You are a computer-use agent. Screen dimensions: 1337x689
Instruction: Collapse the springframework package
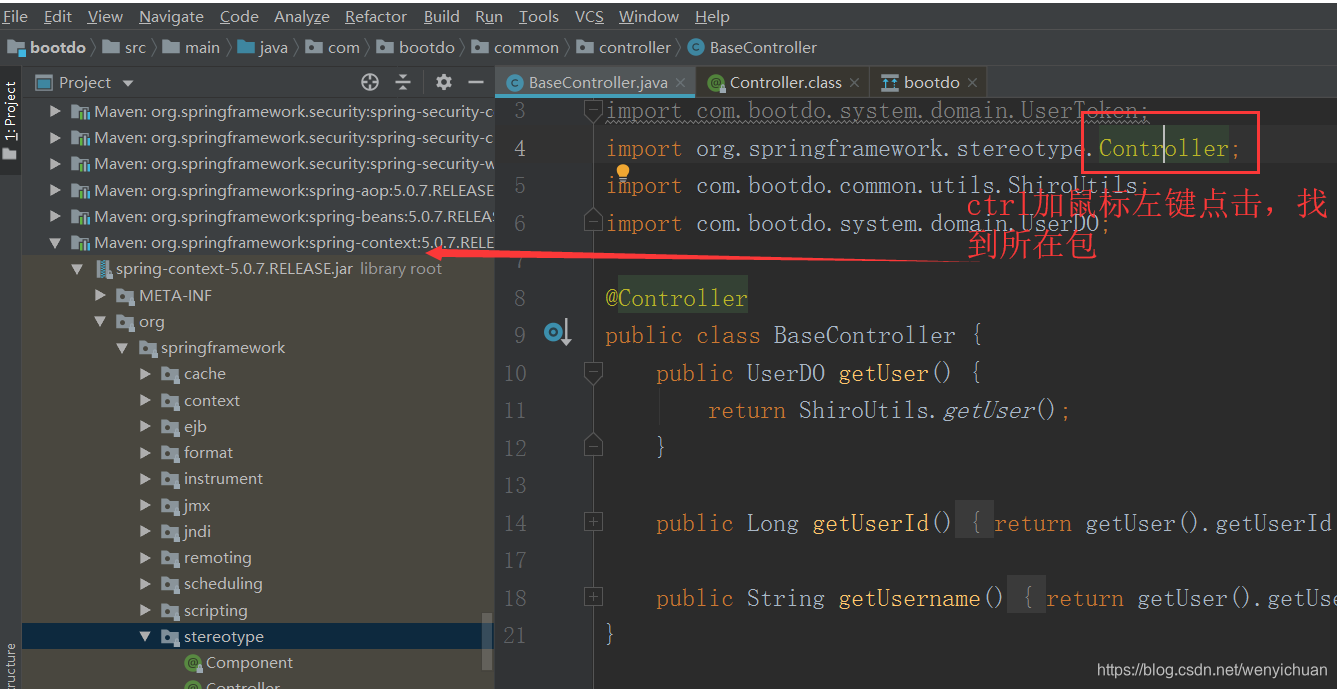click(x=122, y=347)
